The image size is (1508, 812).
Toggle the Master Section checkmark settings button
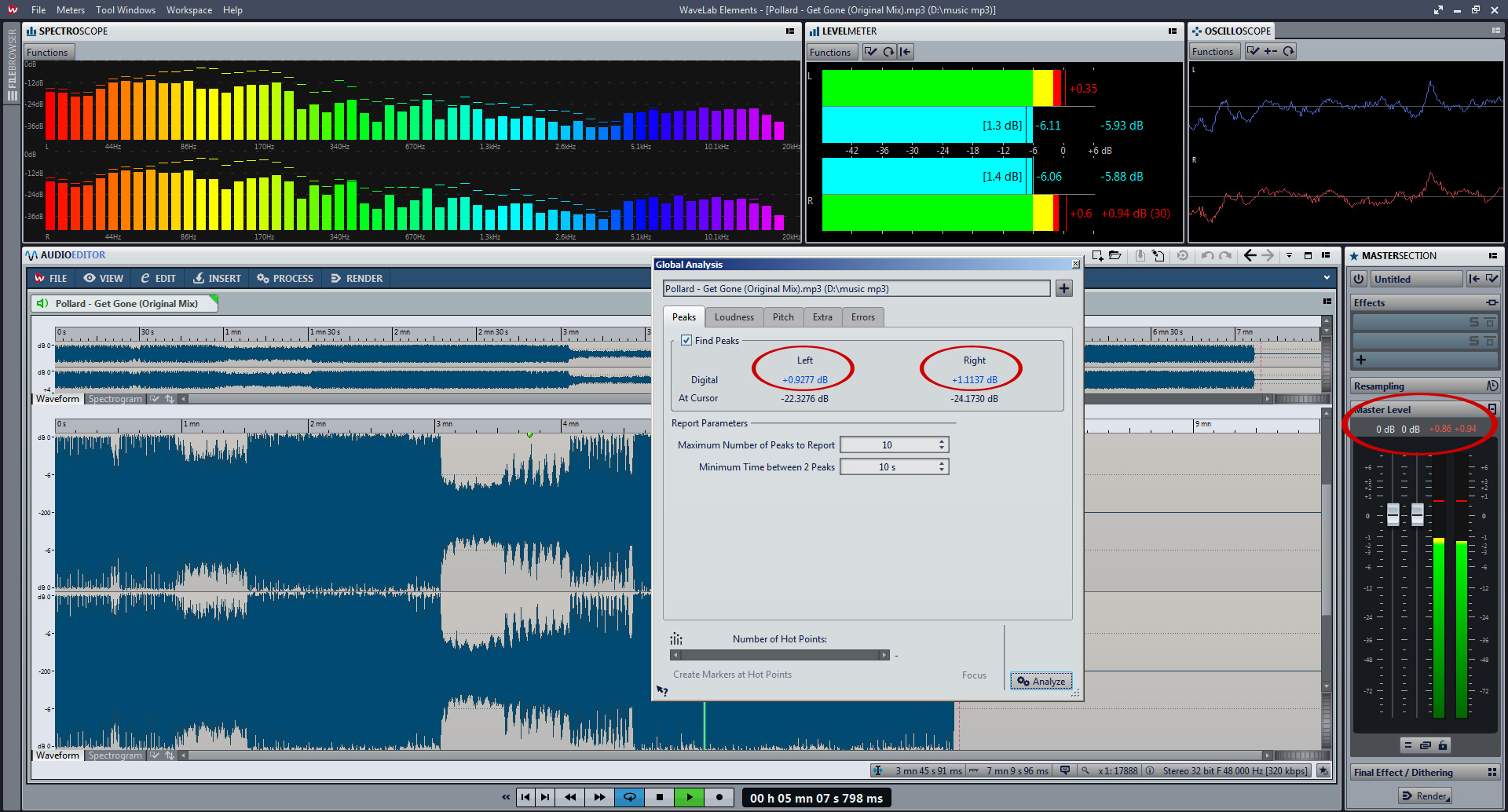pyautogui.click(x=1492, y=279)
